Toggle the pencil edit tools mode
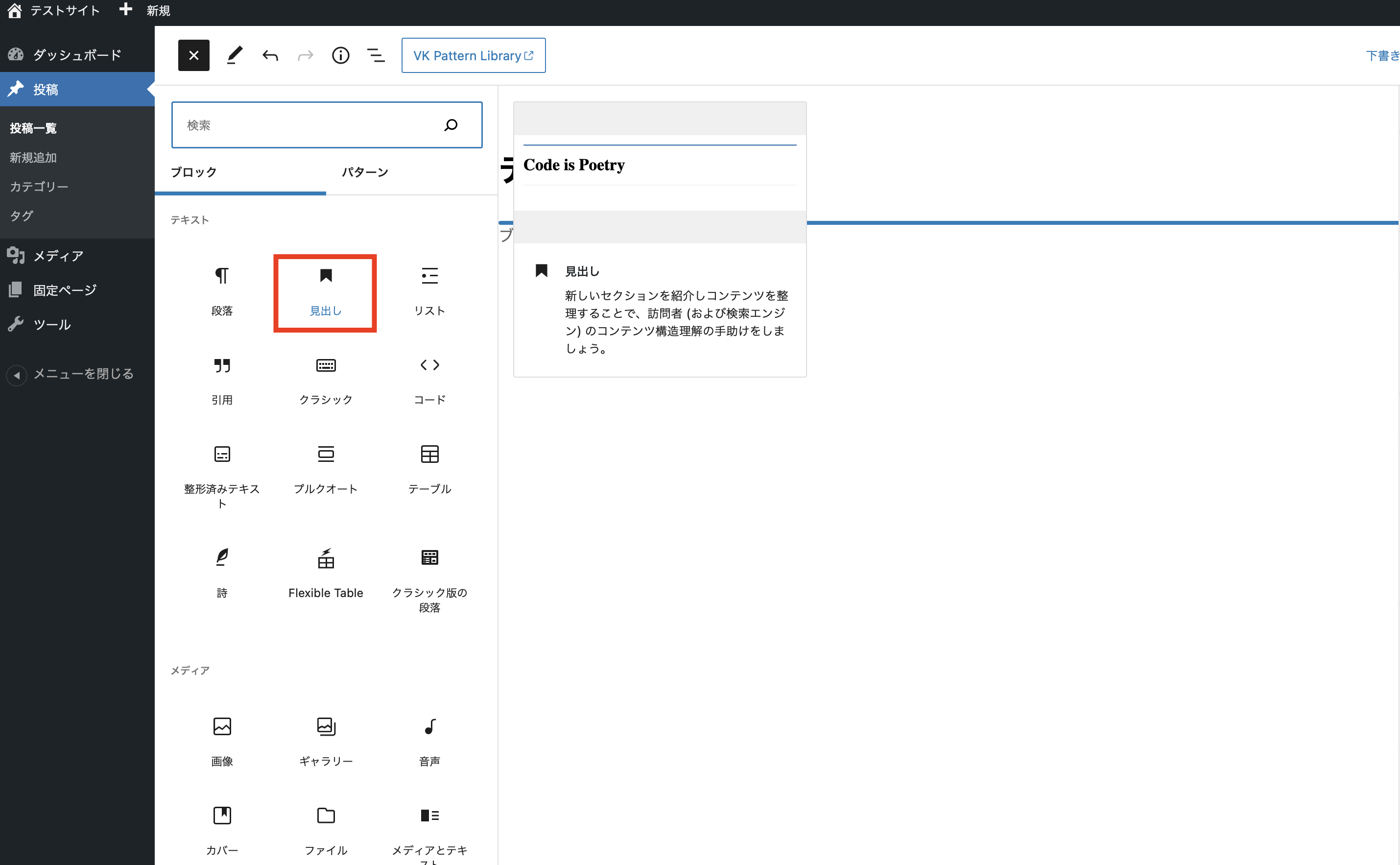Screen dimensions: 1400x865 pos(235,55)
